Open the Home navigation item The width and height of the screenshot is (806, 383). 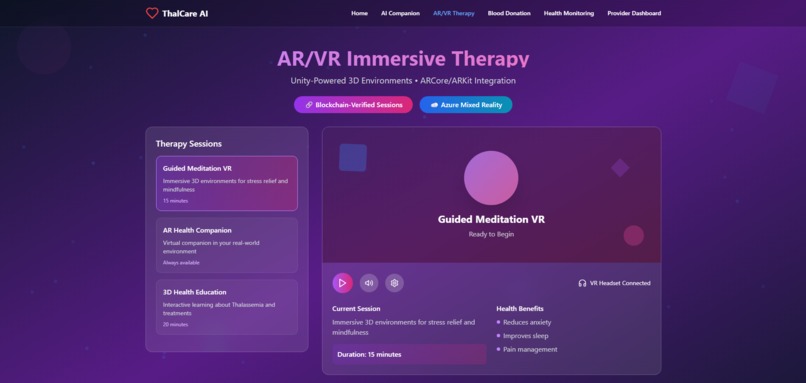pyautogui.click(x=359, y=13)
